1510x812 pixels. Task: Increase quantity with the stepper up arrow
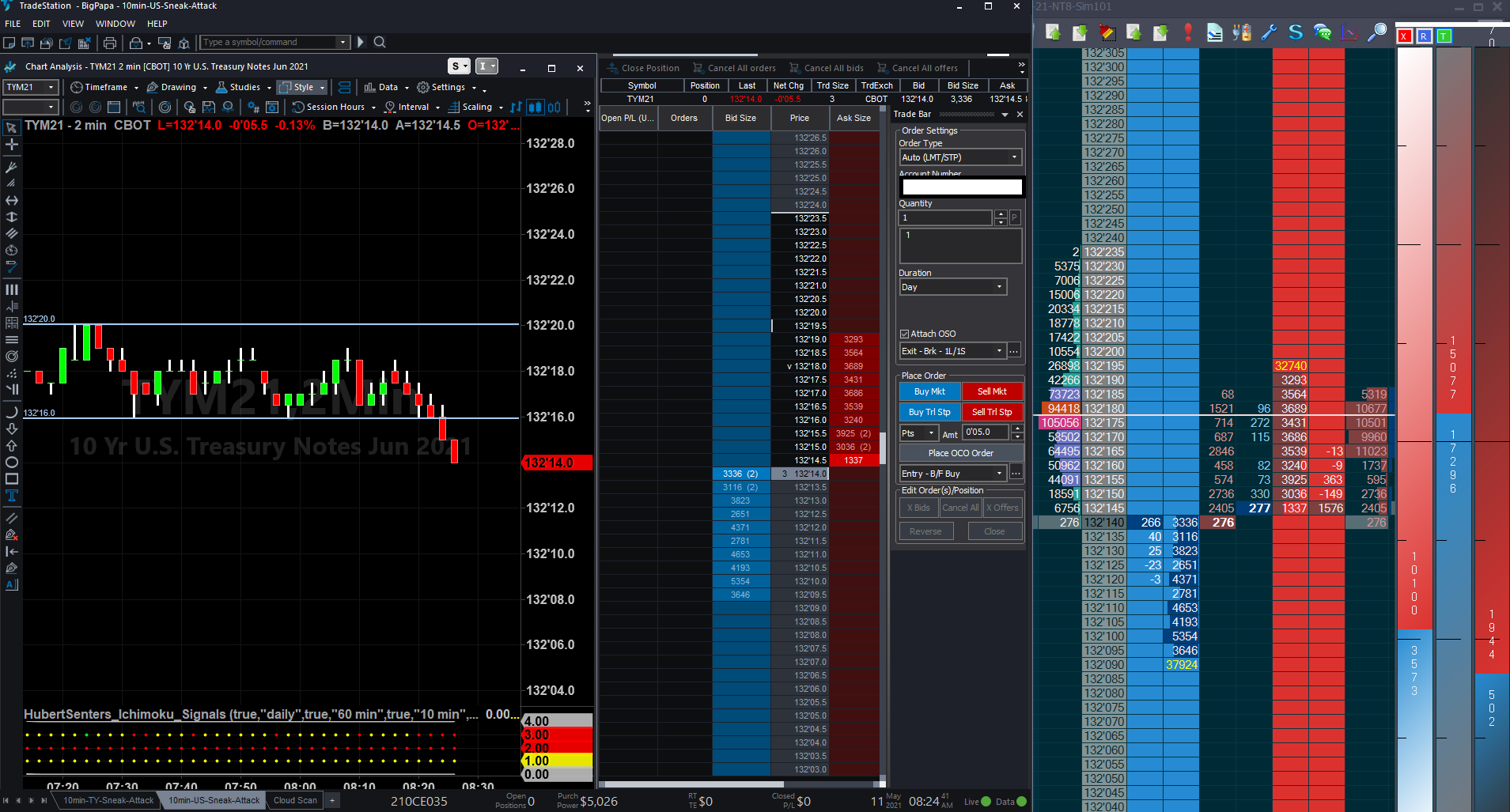1001,214
